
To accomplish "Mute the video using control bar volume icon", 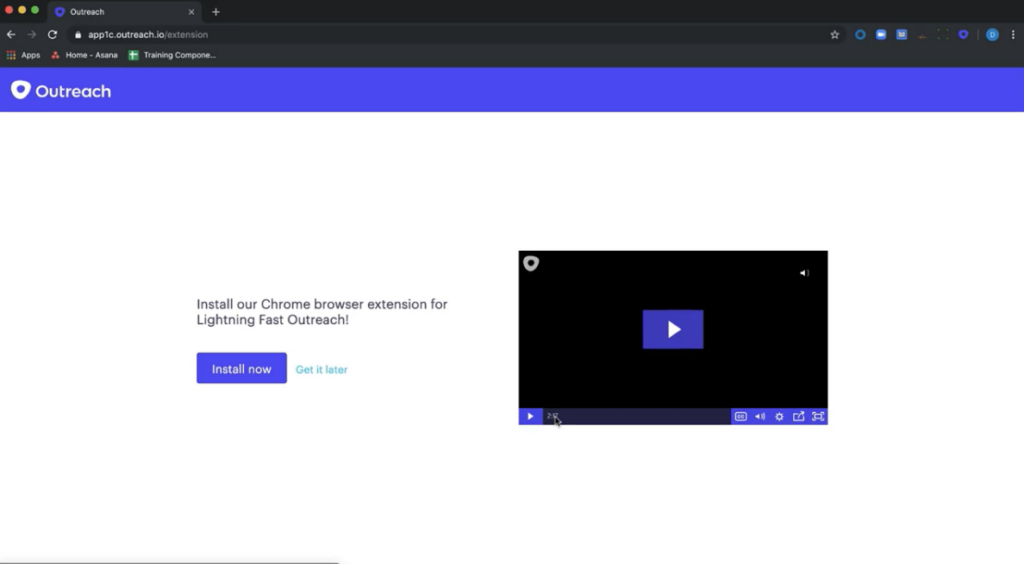I will coord(760,416).
